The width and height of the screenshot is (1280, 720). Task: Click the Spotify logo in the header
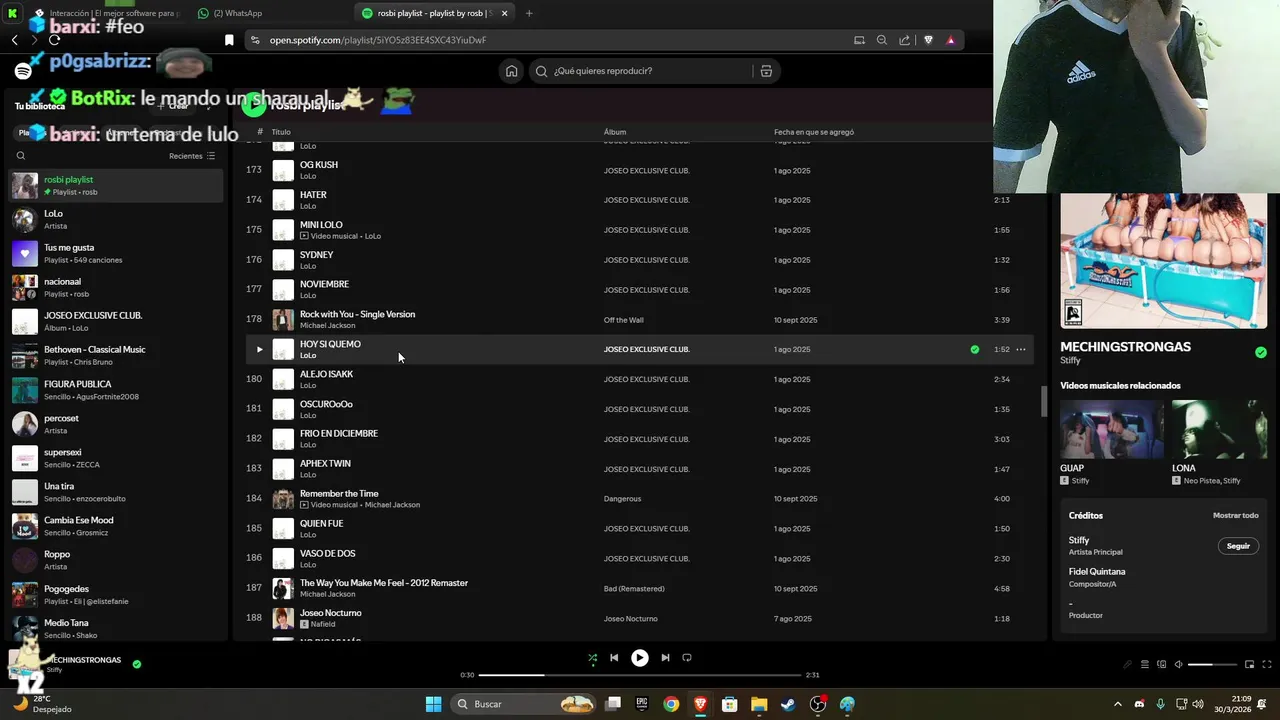23,71
